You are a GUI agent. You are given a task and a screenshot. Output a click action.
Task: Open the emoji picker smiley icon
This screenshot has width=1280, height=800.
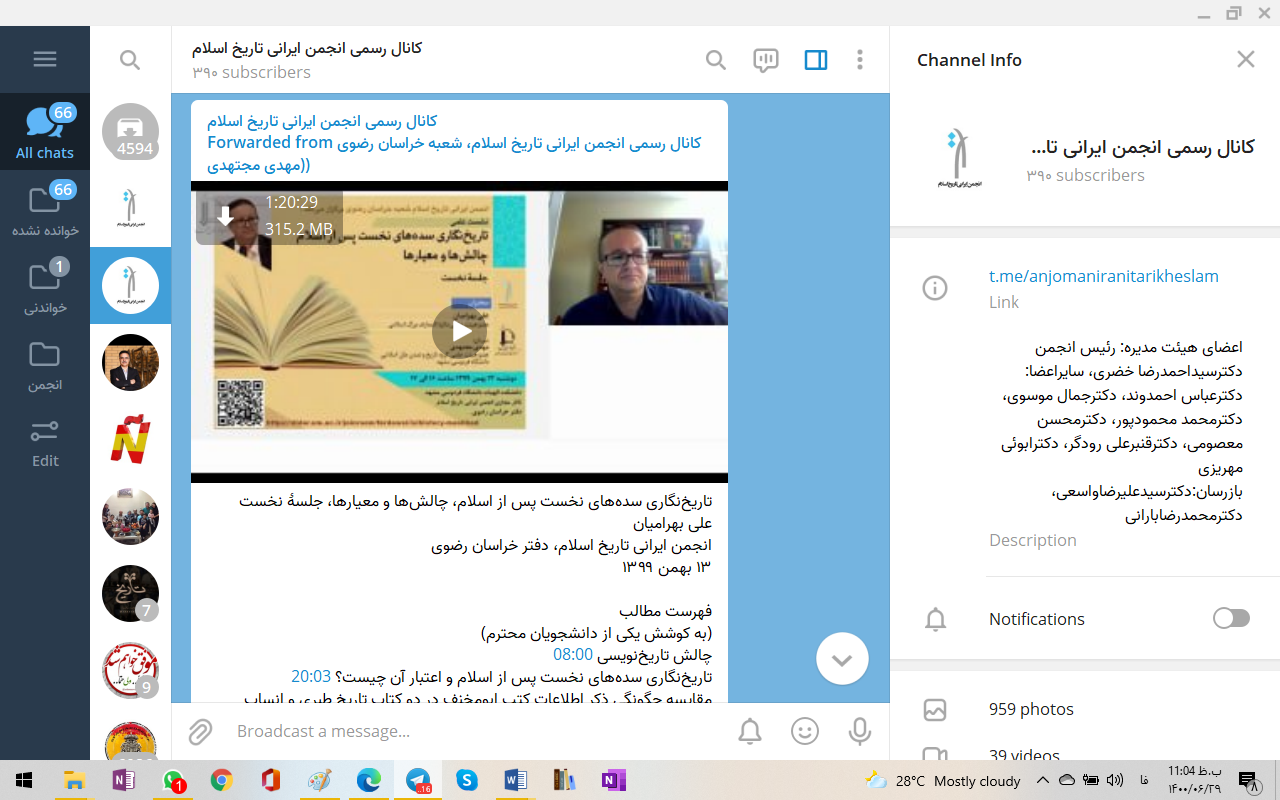pos(805,731)
